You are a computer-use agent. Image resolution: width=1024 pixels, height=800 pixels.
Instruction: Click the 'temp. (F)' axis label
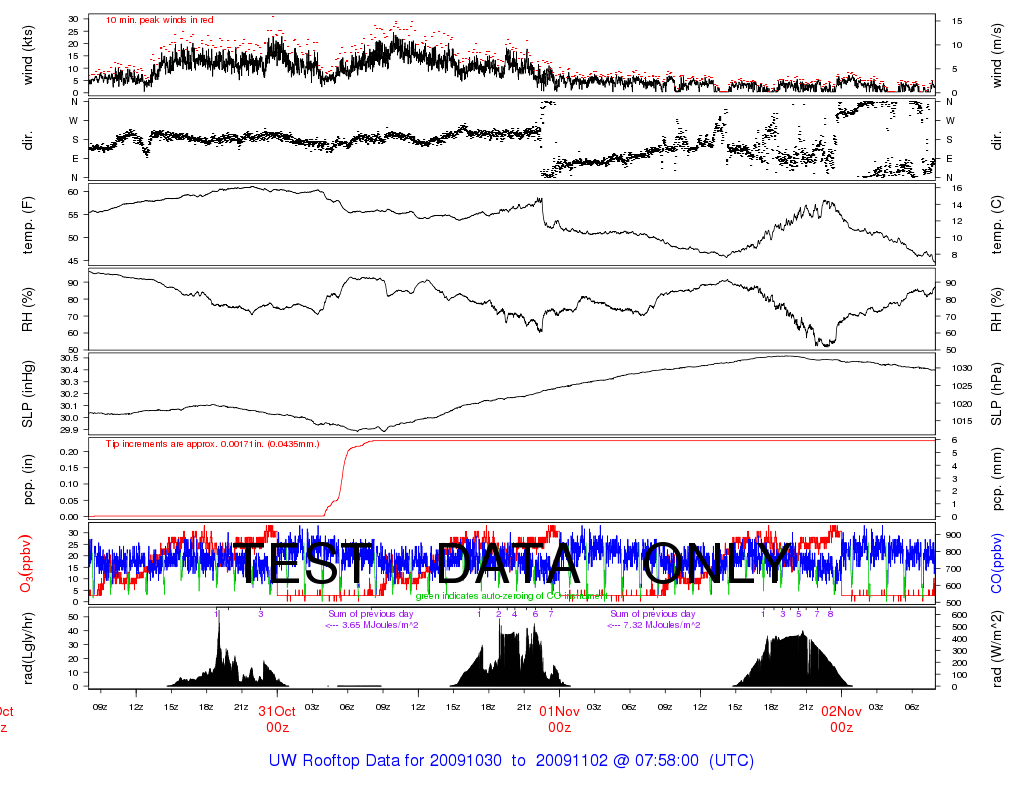[27, 225]
